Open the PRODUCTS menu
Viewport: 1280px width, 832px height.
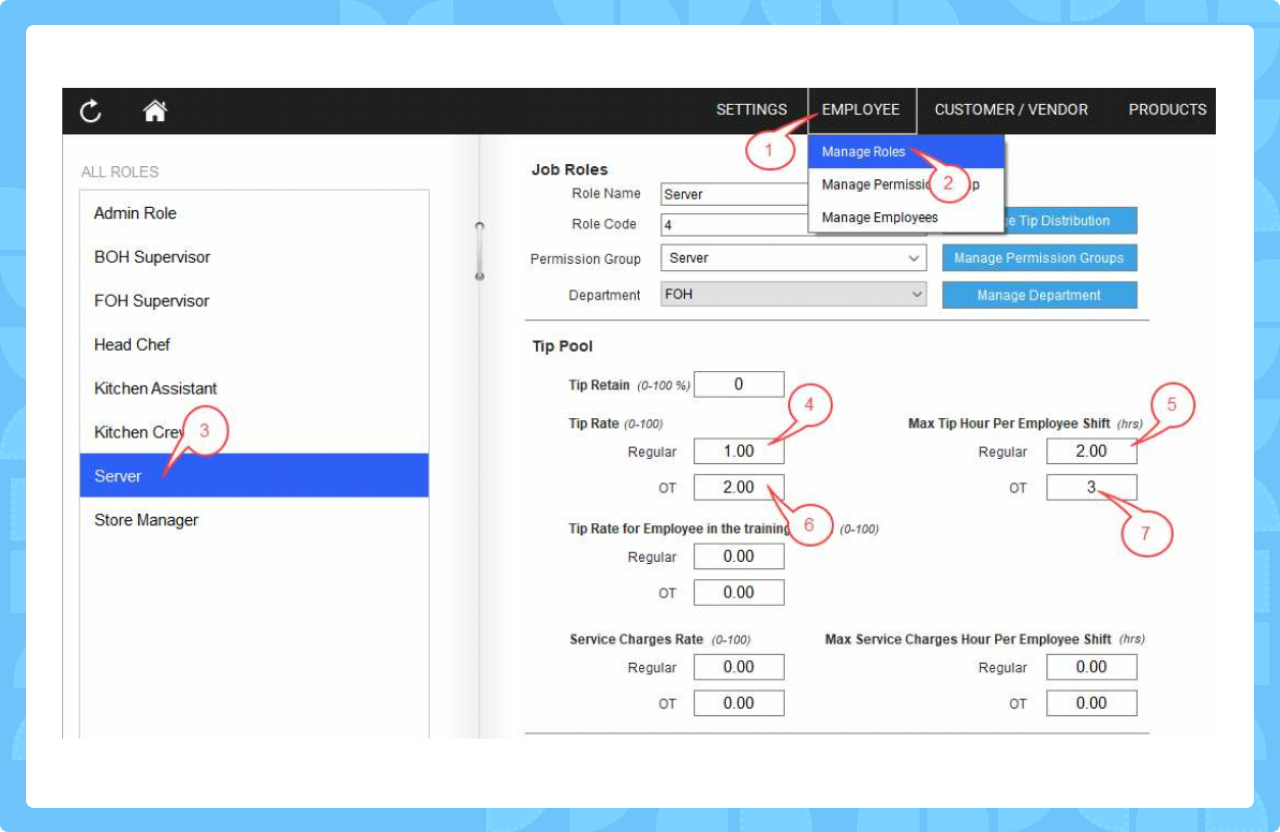(x=1167, y=110)
